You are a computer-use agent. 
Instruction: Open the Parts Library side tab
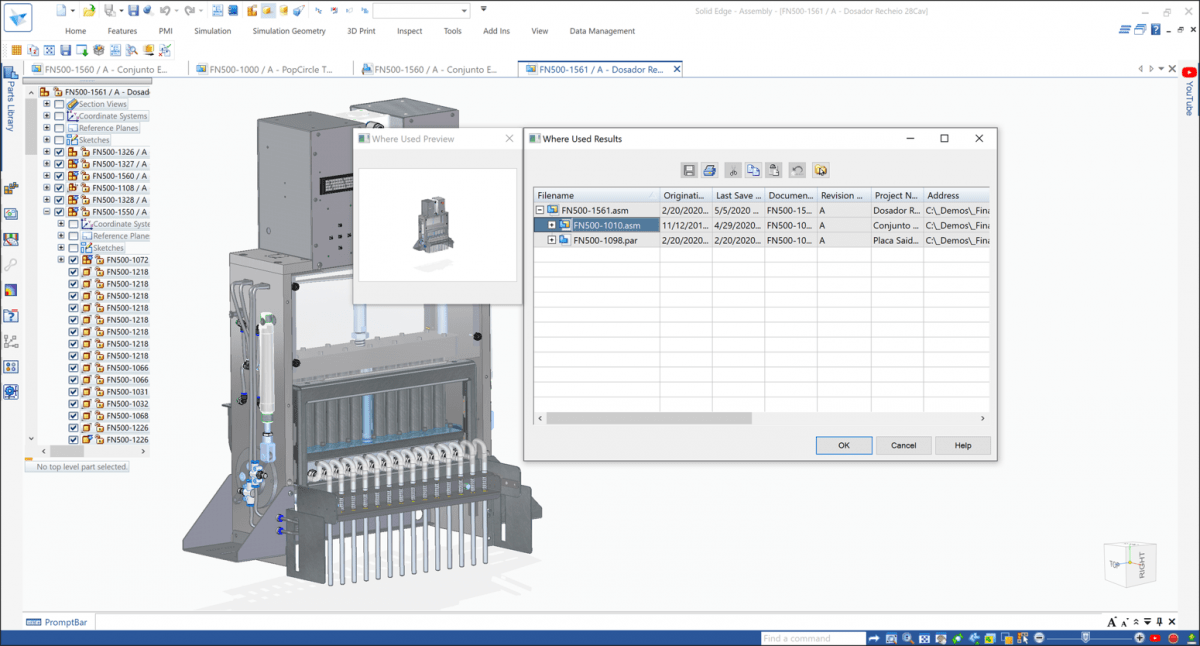coord(11,98)
